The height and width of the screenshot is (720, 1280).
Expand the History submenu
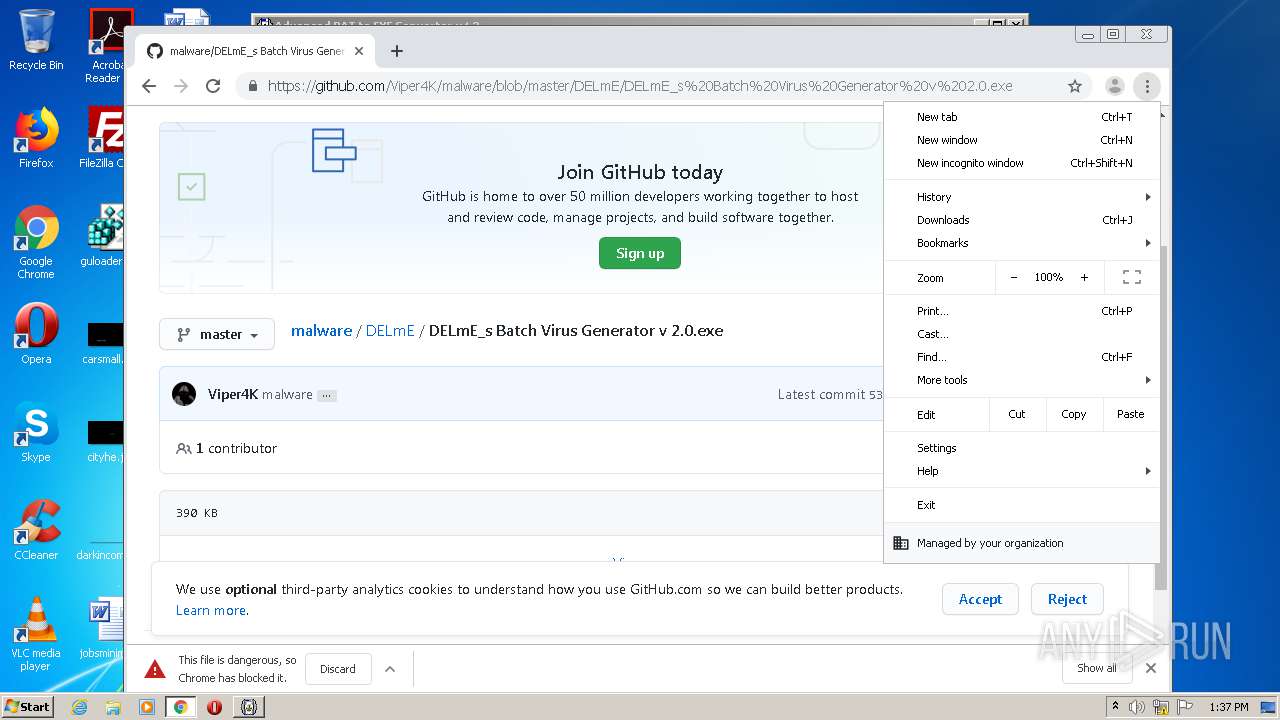(1022, 197)
